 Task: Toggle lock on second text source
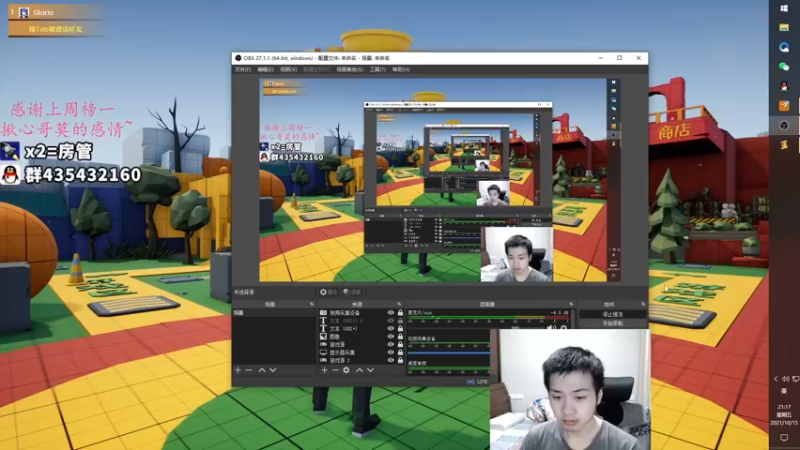[401, 329]
